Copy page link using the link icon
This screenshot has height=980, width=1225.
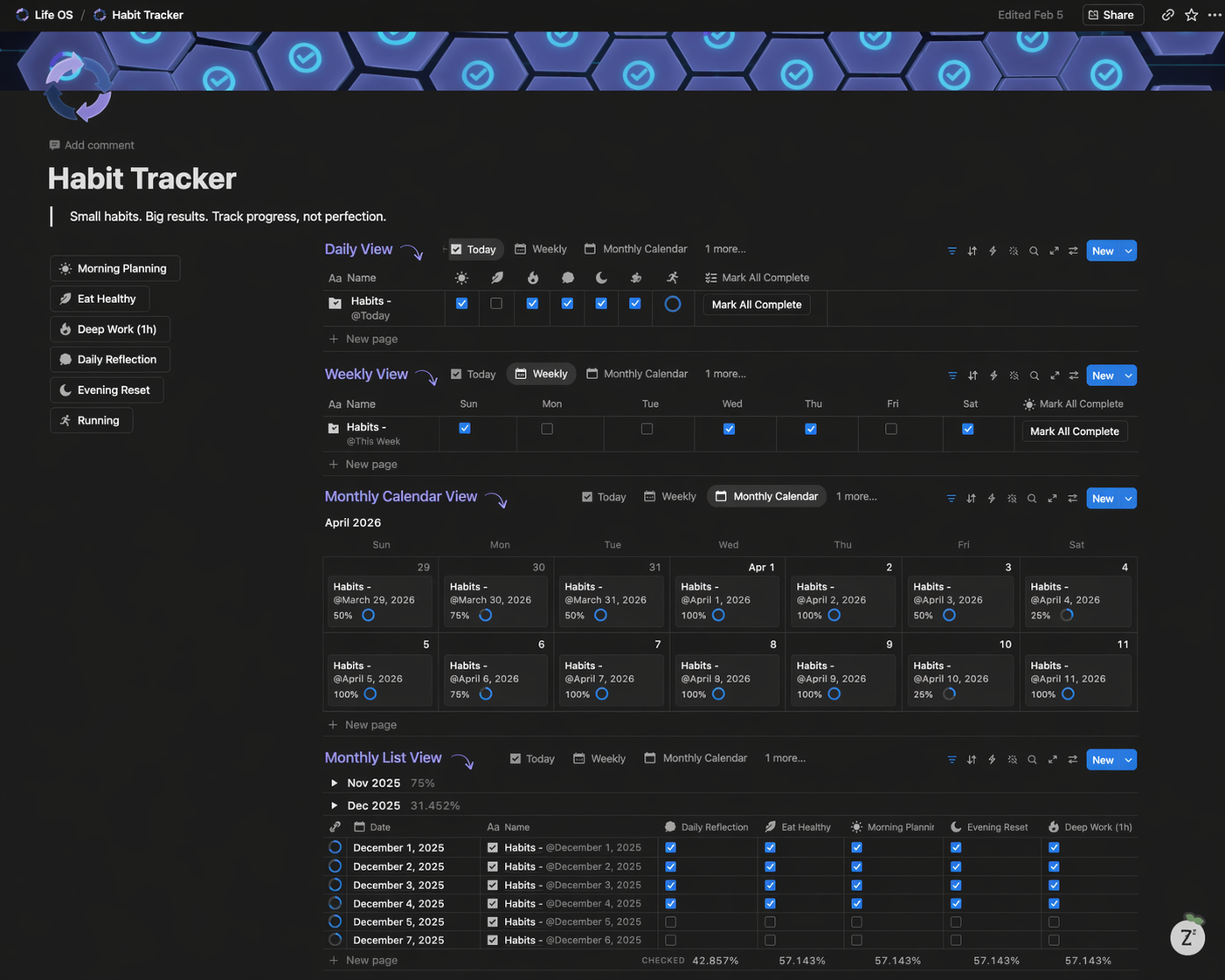(x=1167, y=15)
